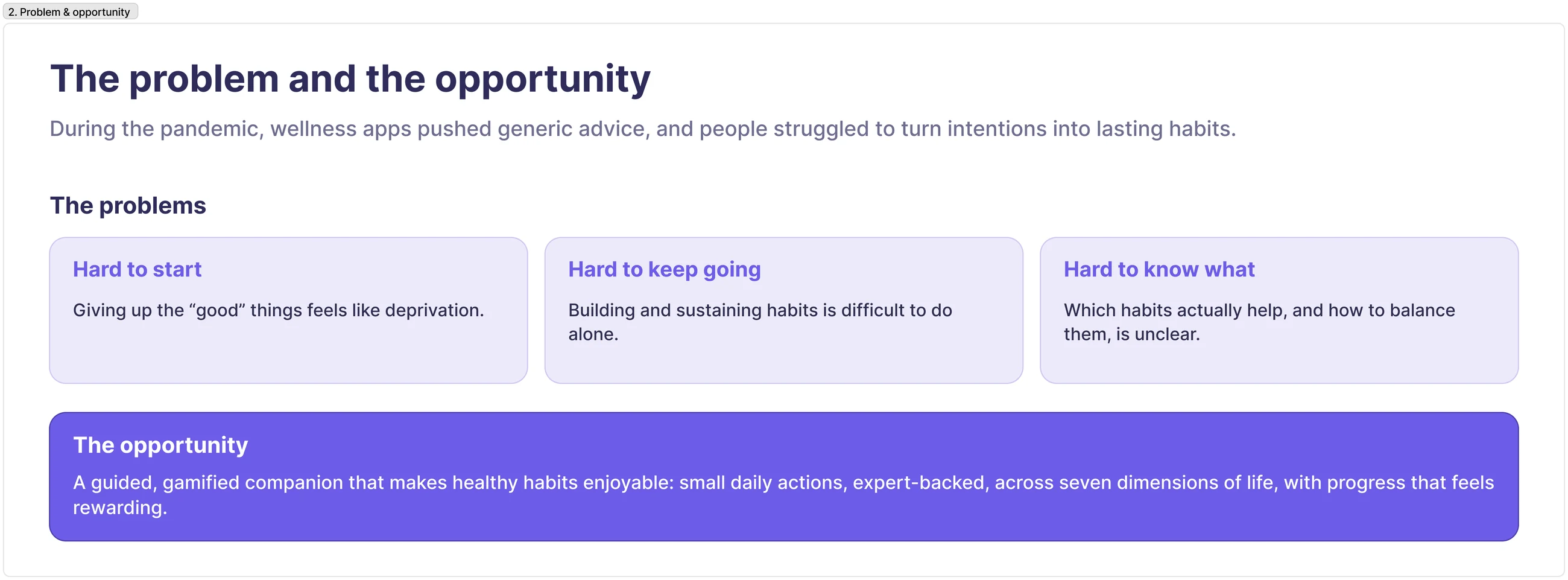Click the 'Hard to start' heading text

(x=137, y=269)
